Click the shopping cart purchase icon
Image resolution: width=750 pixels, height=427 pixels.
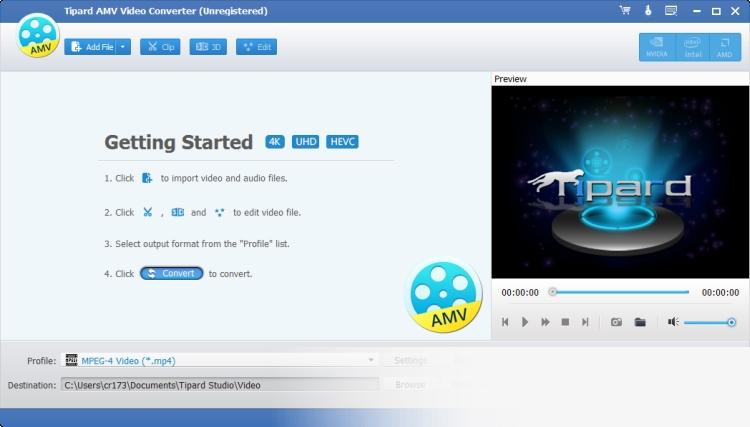pyautogui.click(x=625, y=10)
